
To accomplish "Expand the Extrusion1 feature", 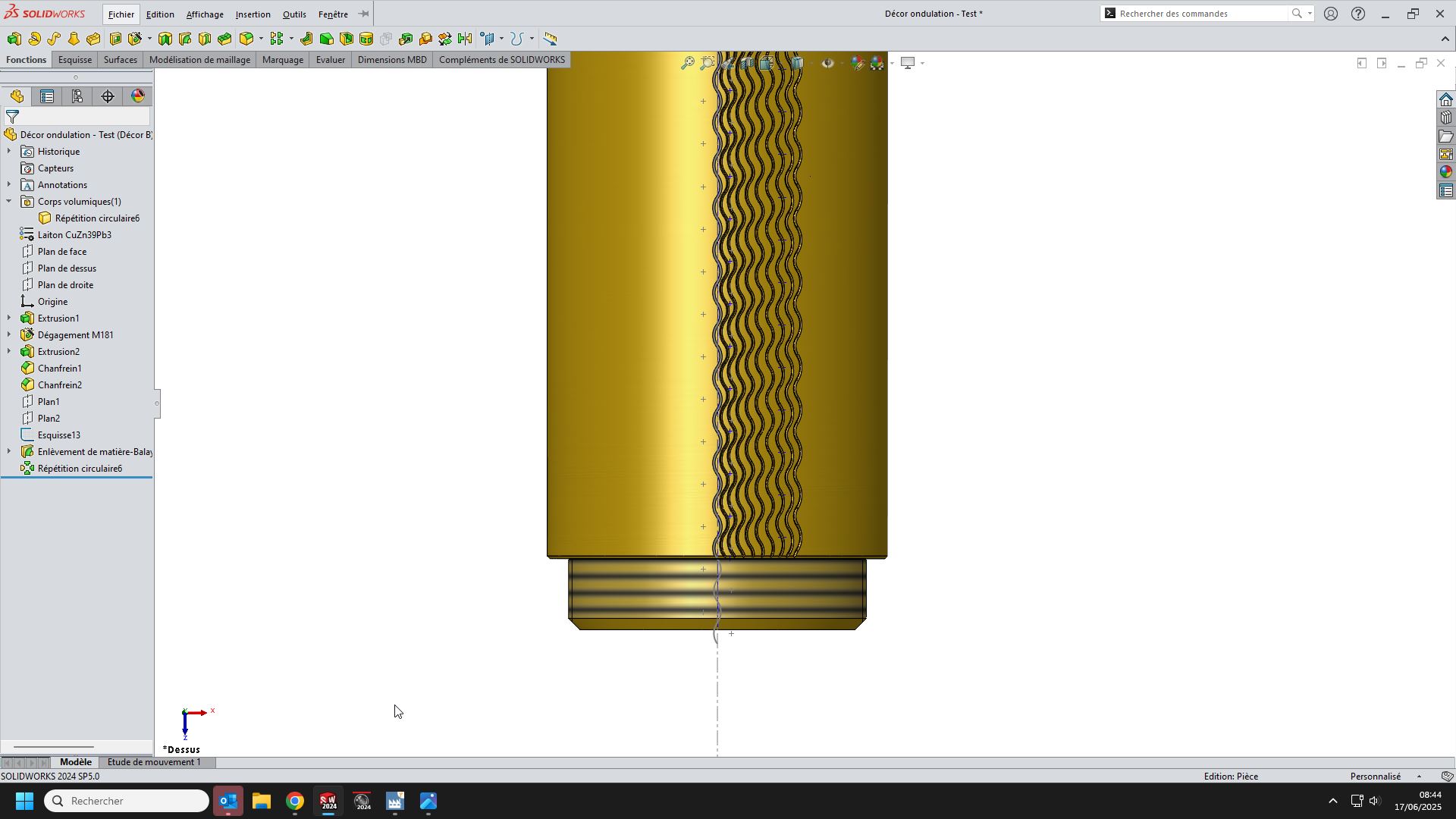I will tap(9, 318).
